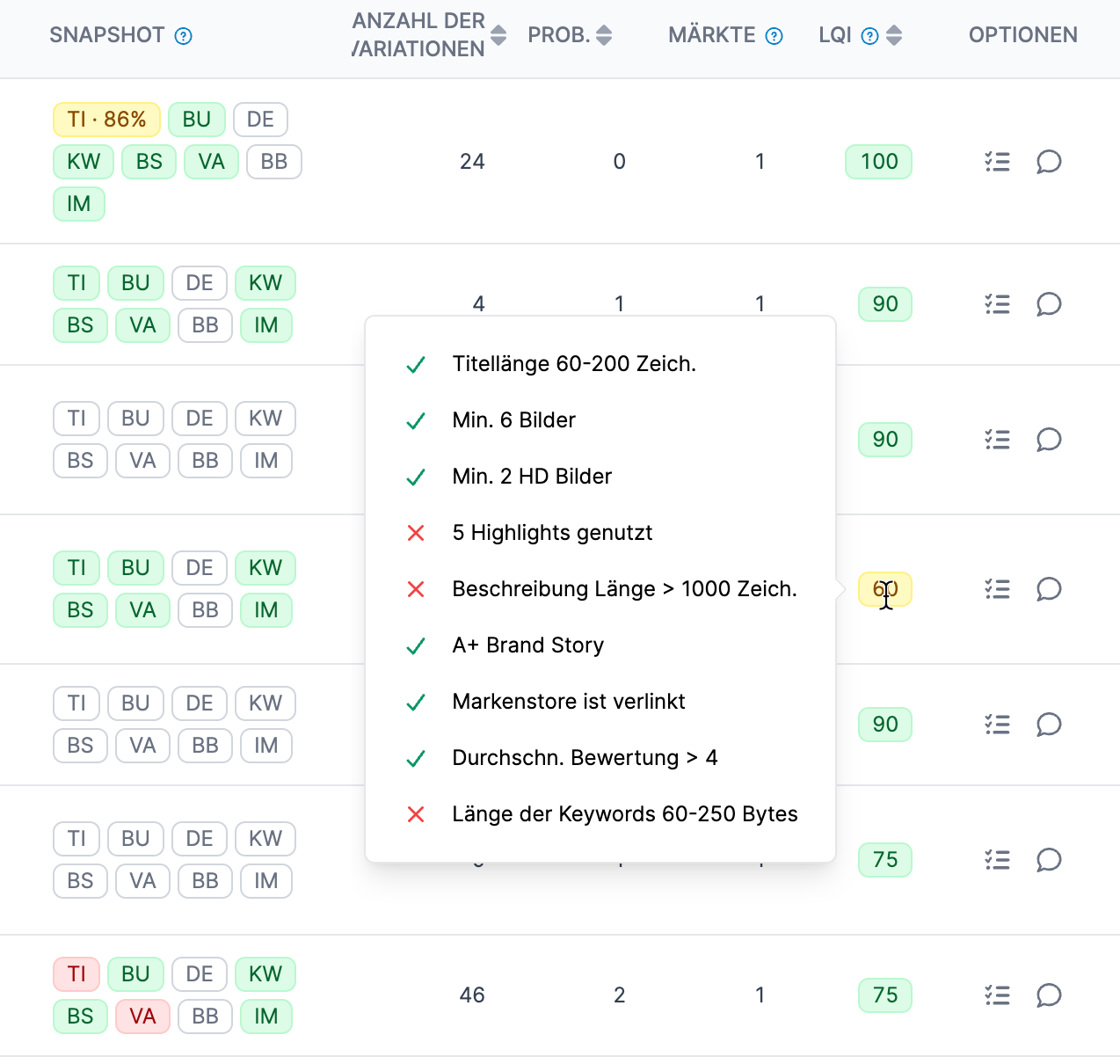Open checklist icon in the bottom row
Screen dimensions: 1120x1064
[997, 995]
